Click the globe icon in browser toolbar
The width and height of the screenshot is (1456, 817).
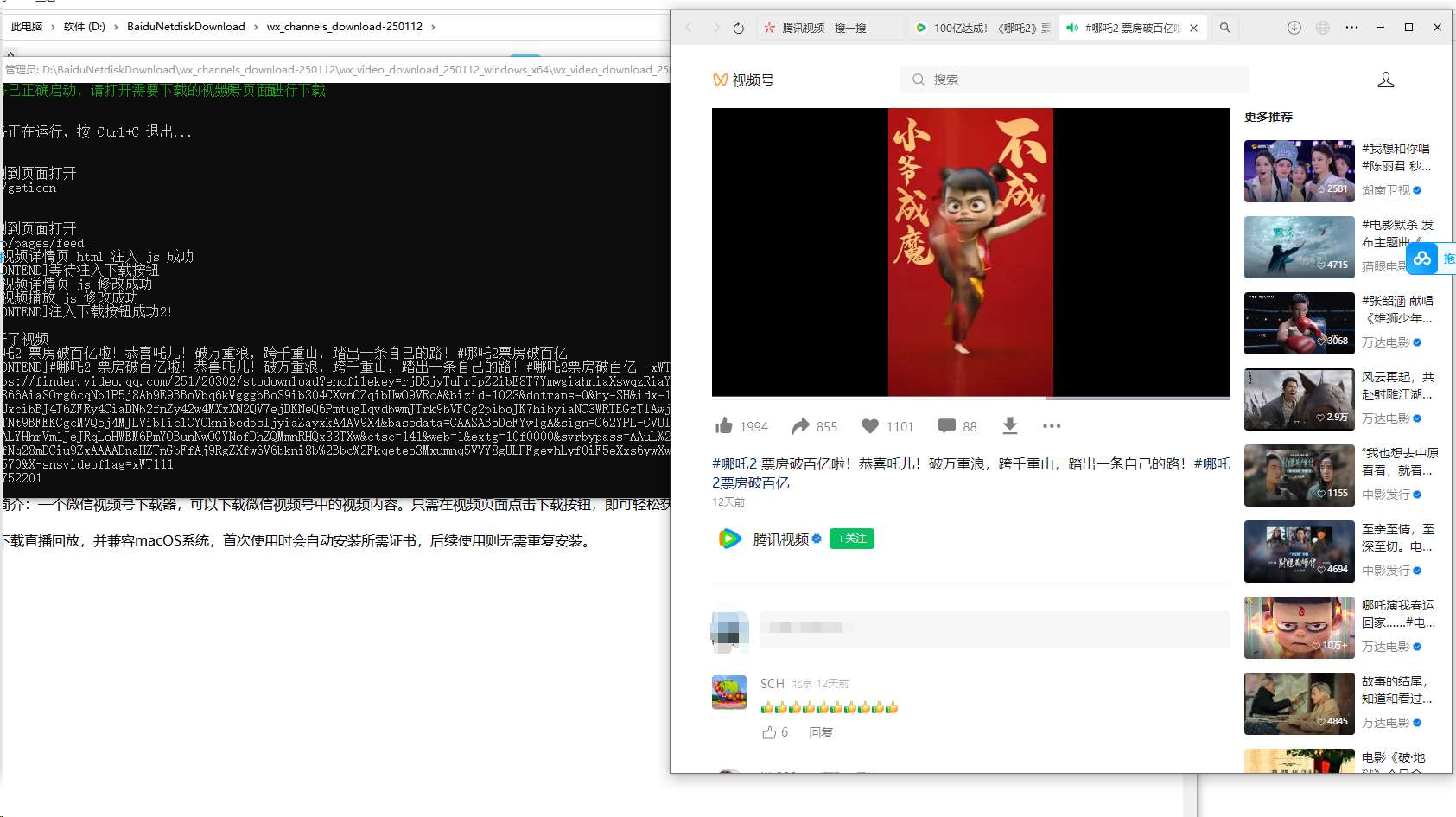tap(1323, 28)
